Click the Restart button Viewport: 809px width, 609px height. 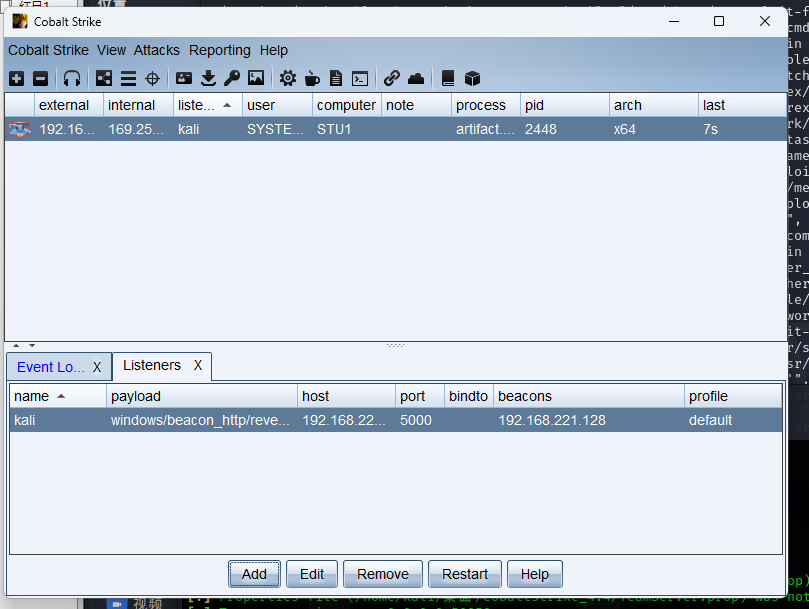click(x=465, y=574)
